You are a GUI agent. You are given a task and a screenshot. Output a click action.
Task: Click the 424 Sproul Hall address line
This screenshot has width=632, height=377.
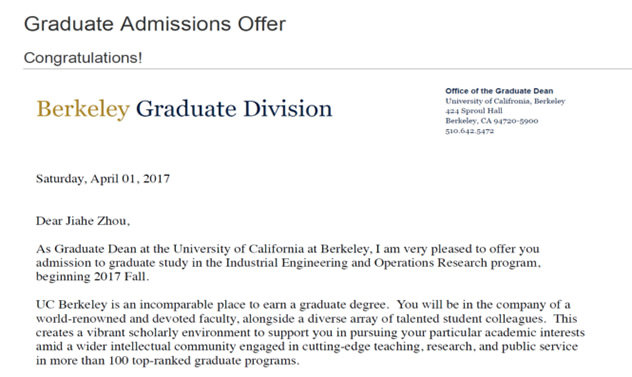474,110
